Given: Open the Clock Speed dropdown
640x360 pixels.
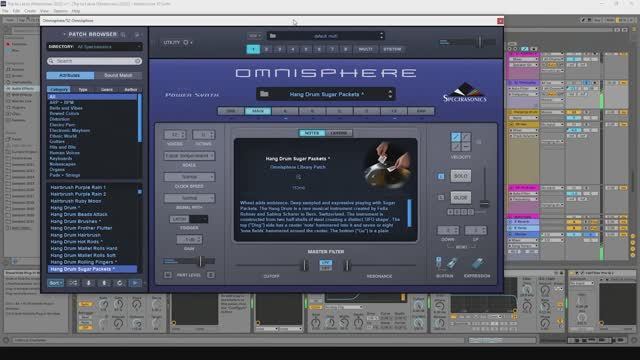Looking at the screenshot, I should [x=189, y=177].
